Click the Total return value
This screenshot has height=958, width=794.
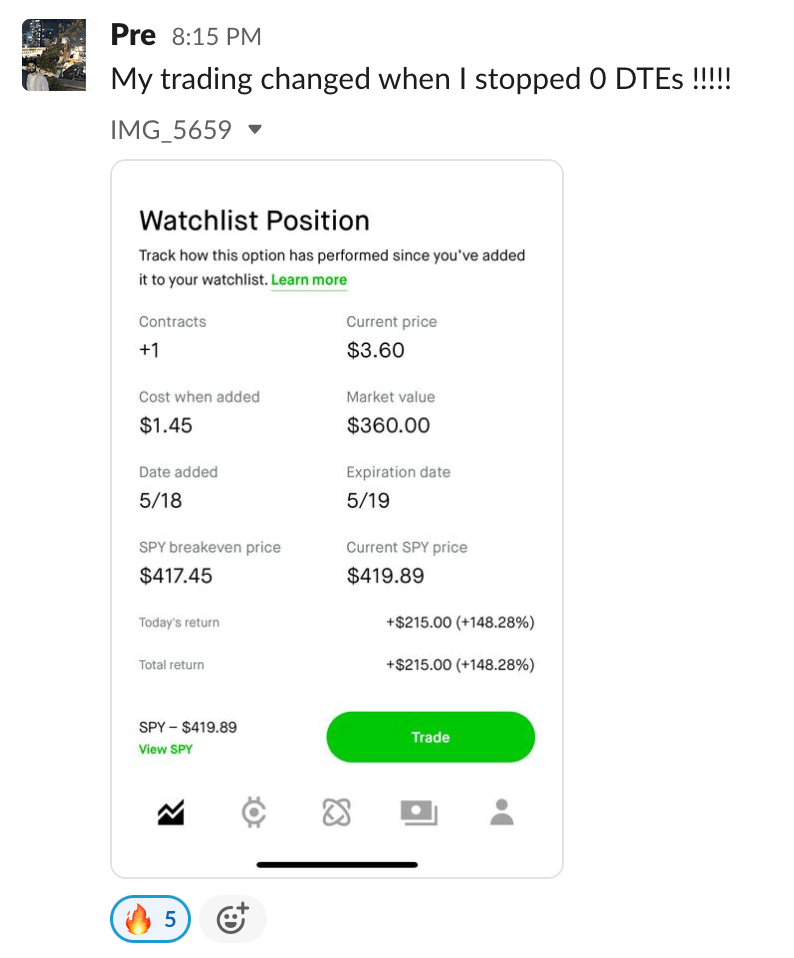(460, 665)
